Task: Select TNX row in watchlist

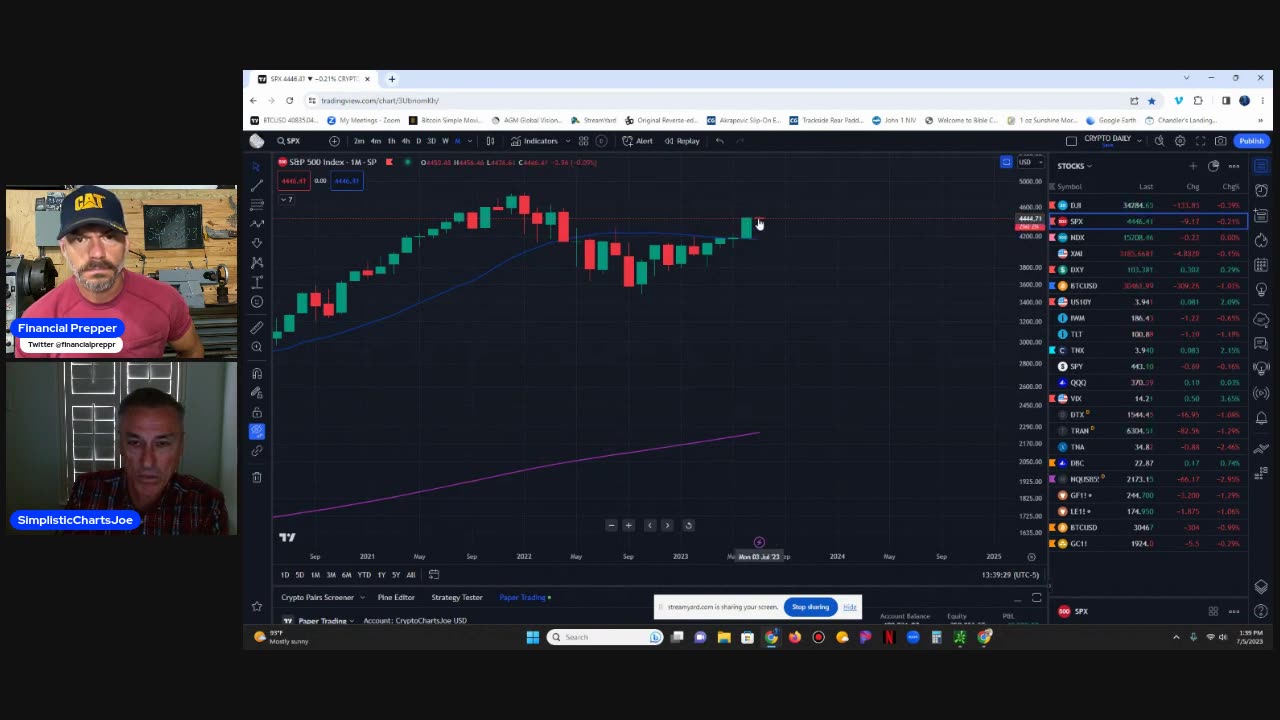Action: pos(1148,350)
